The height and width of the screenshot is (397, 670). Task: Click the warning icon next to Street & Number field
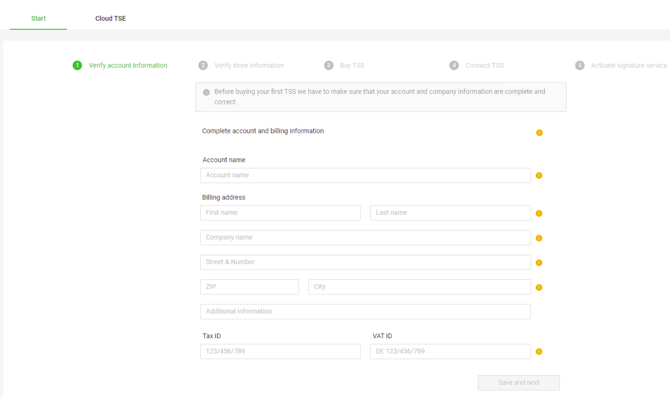tap(539, 263)
